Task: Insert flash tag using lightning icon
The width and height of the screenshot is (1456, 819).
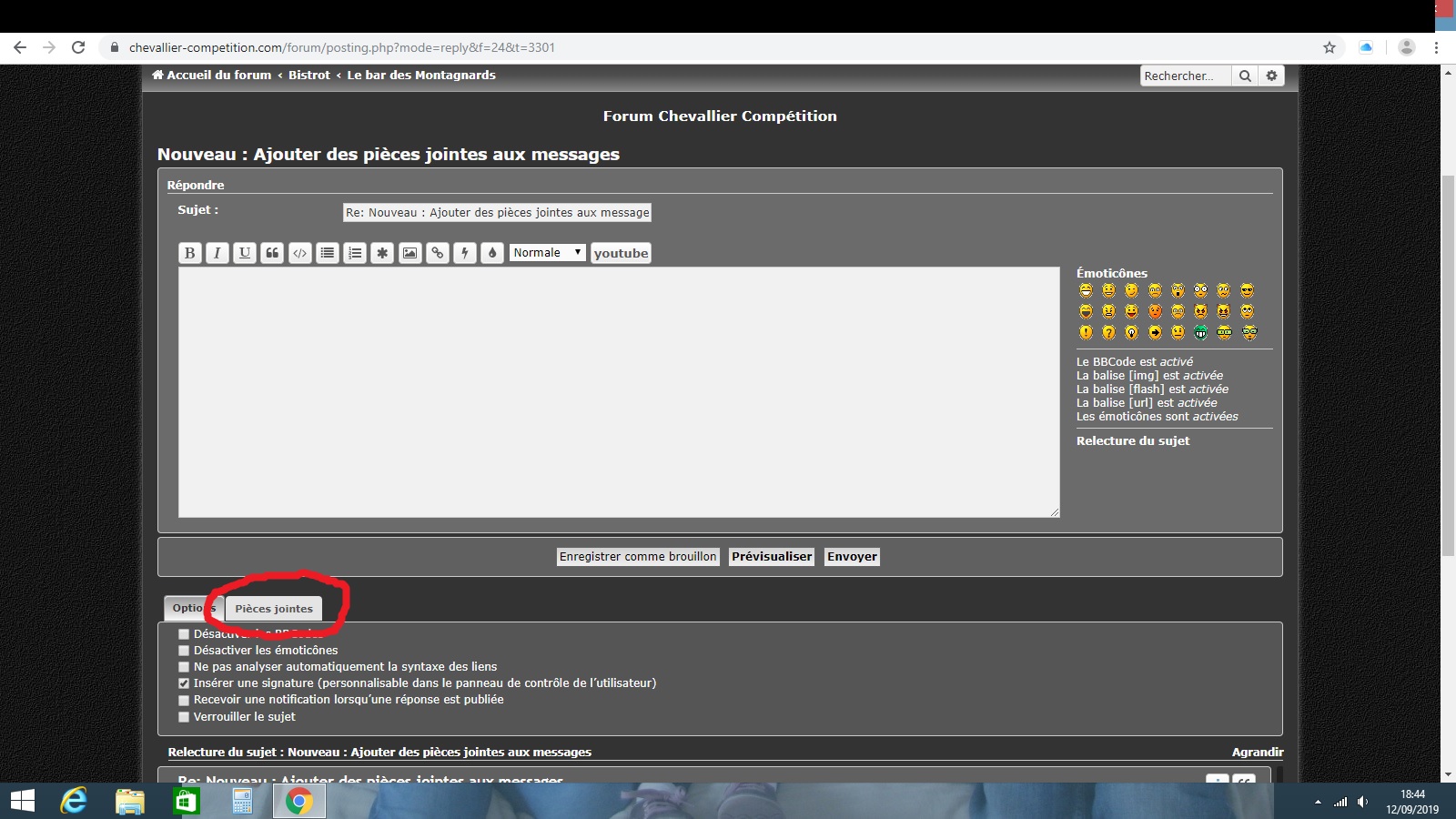Action: tap(465, 253)
